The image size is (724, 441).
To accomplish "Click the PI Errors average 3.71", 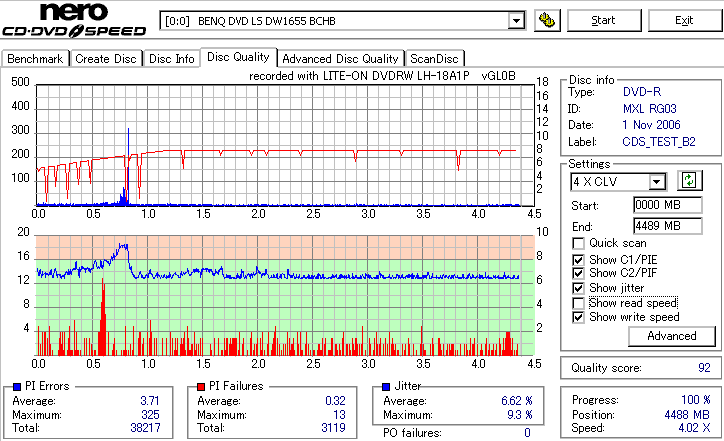I will pos(150,401).
